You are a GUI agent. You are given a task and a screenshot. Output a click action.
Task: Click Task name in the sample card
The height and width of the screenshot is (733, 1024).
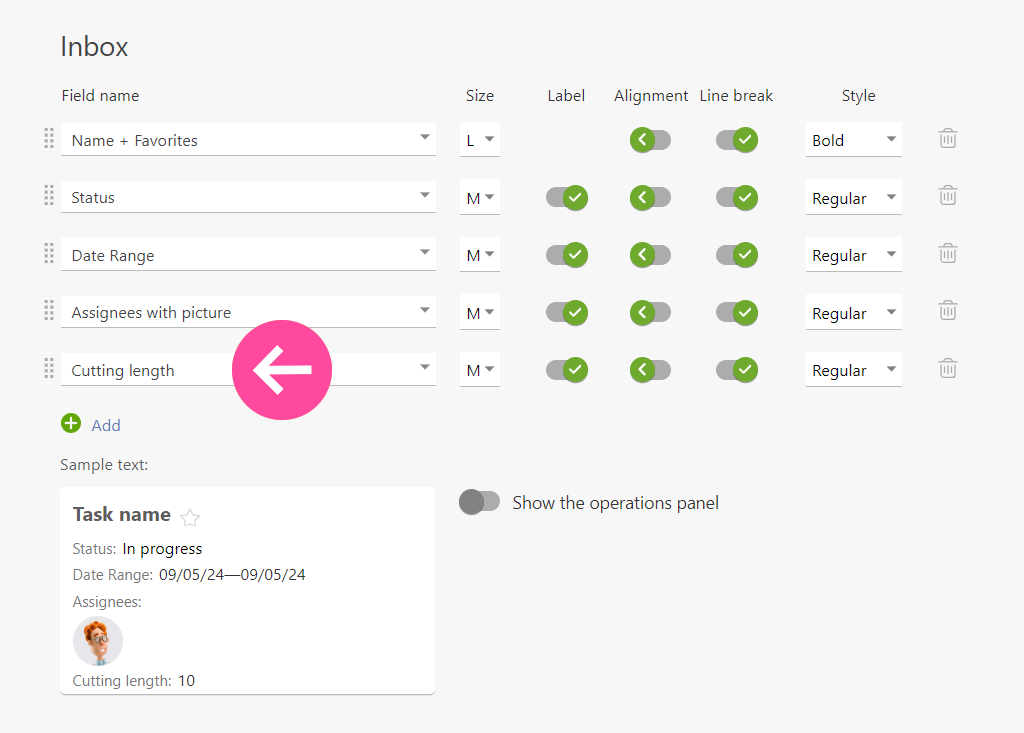(121, 514)
